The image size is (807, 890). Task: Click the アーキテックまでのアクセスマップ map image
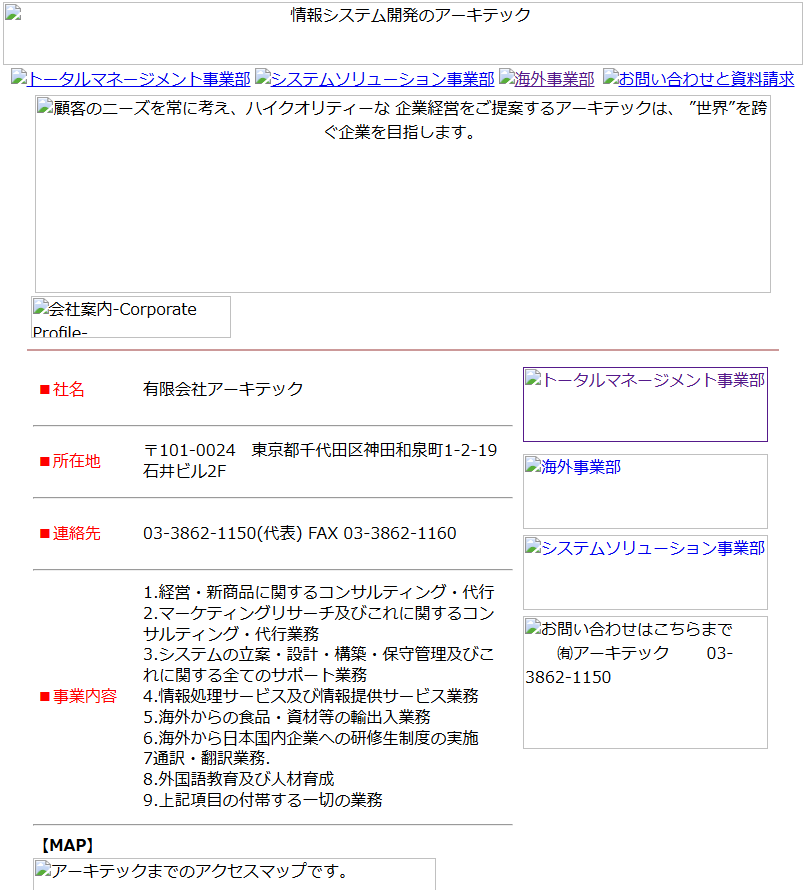(x=235, y=873)
